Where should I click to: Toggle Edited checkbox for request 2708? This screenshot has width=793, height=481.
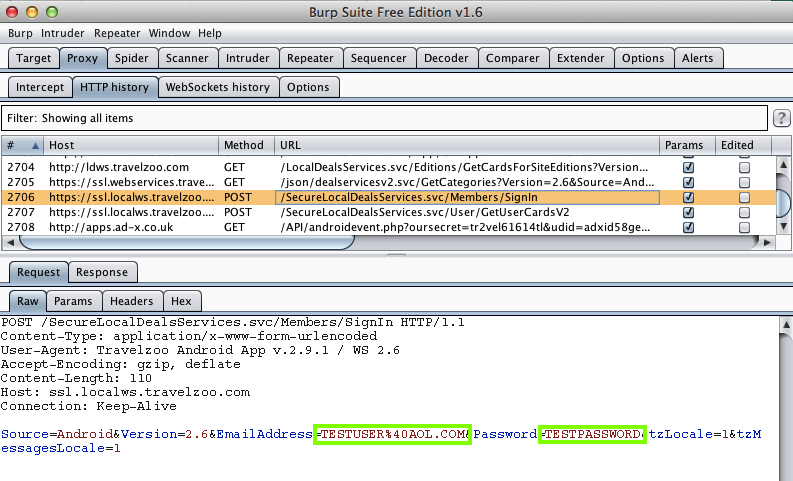(x=744, y=227)
